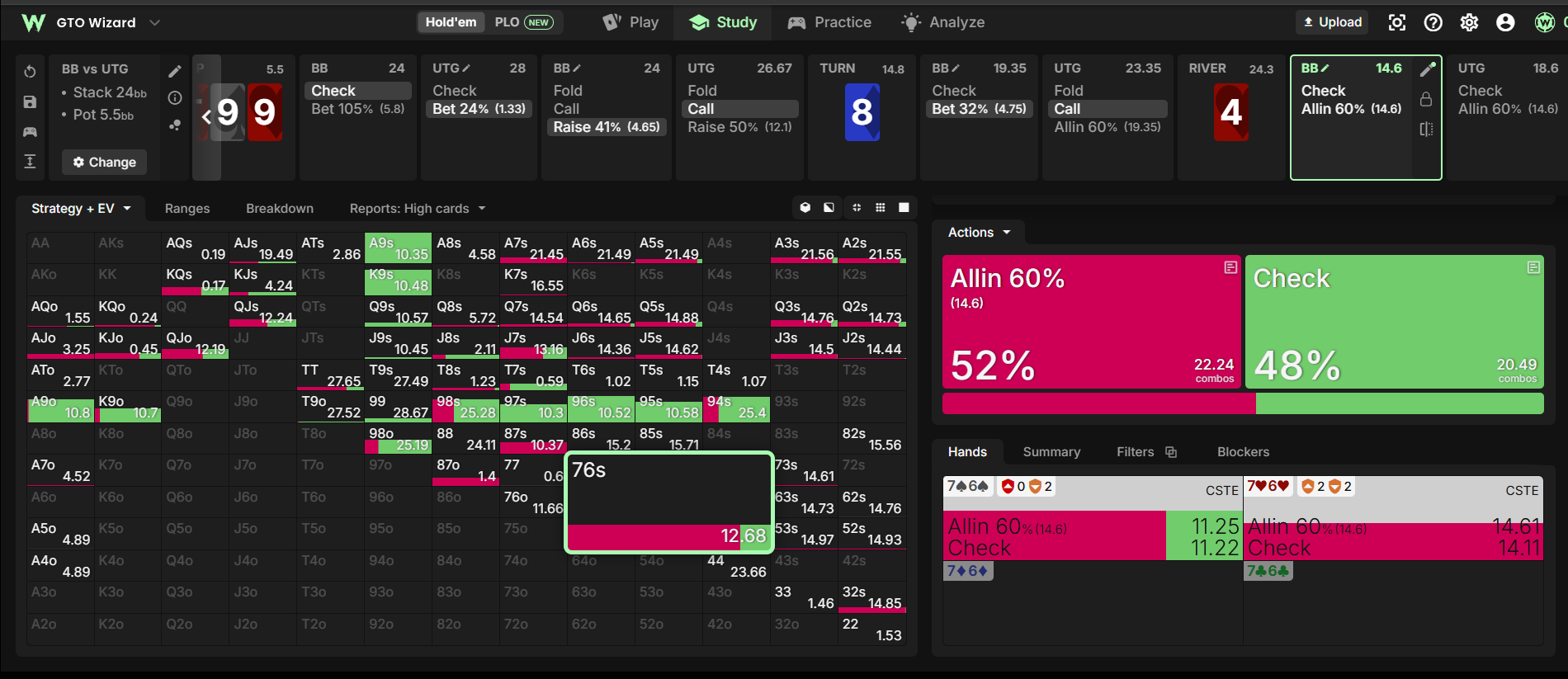Open the Reports: High cards dropdown
The height and width of the screenshot is (679, 1568).
click(418, 209)
